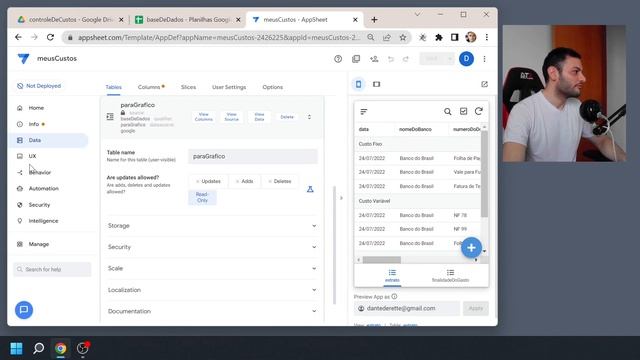Open Info in the sidebar
Screen dimensions: 640x360
34,124
